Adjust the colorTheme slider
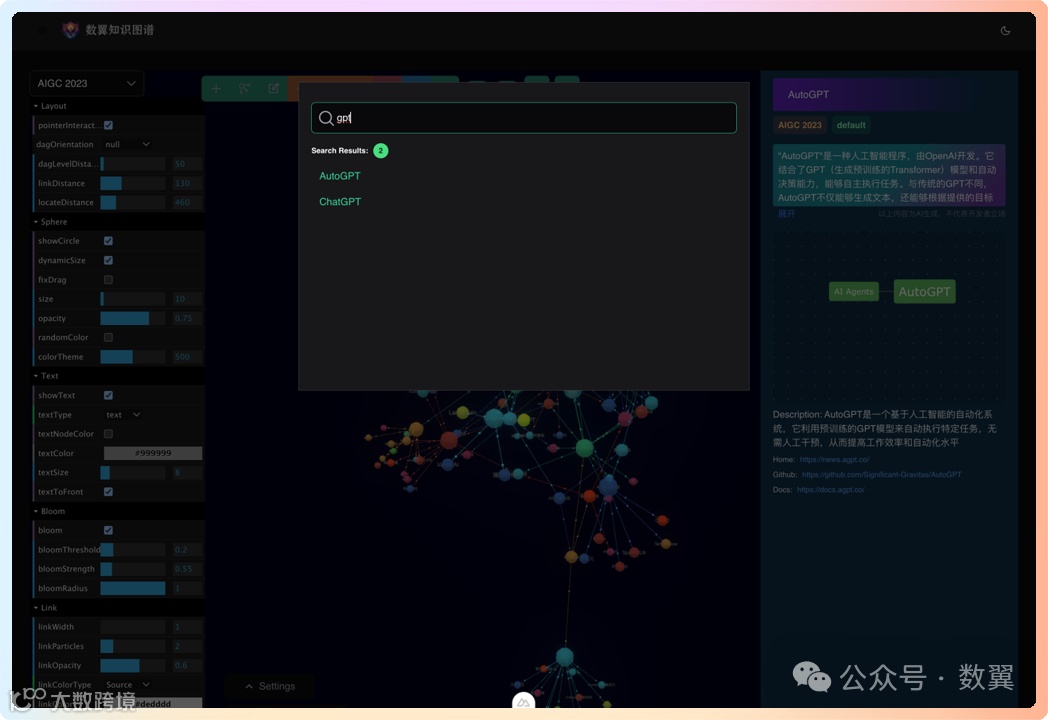This screenshot has width=1048, height=720. click(132, 357)
